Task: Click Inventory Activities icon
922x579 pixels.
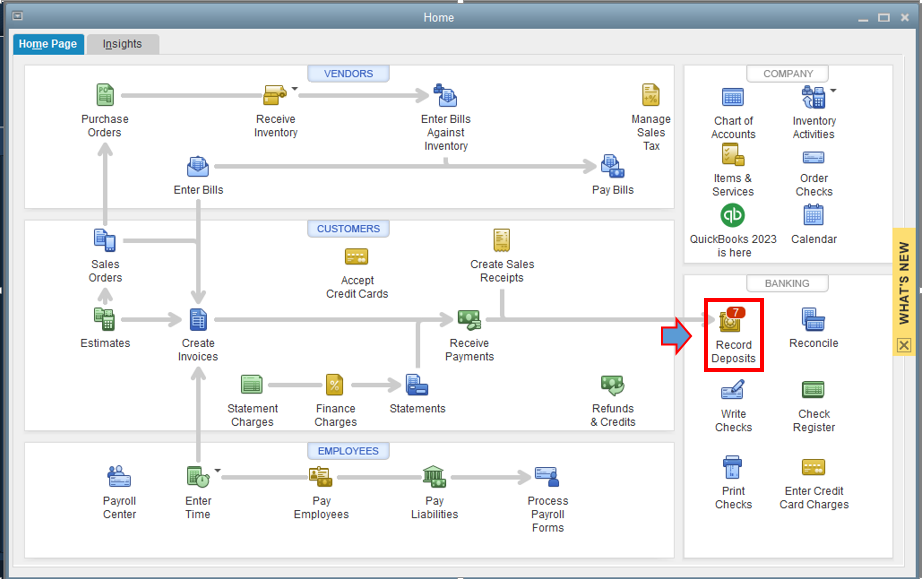Action: coord(814,96)
